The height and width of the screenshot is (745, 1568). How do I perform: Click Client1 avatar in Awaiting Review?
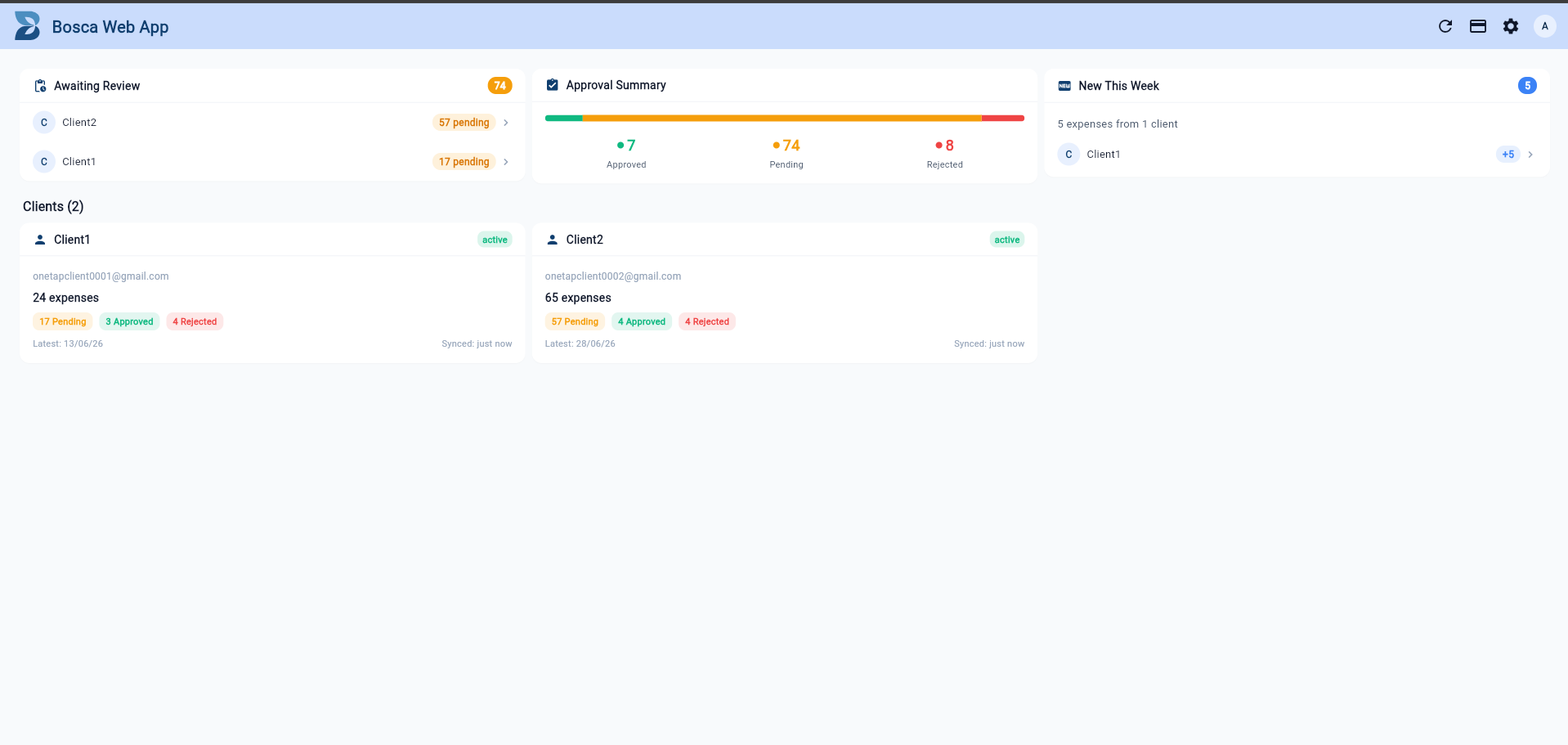tap(44, 162)
